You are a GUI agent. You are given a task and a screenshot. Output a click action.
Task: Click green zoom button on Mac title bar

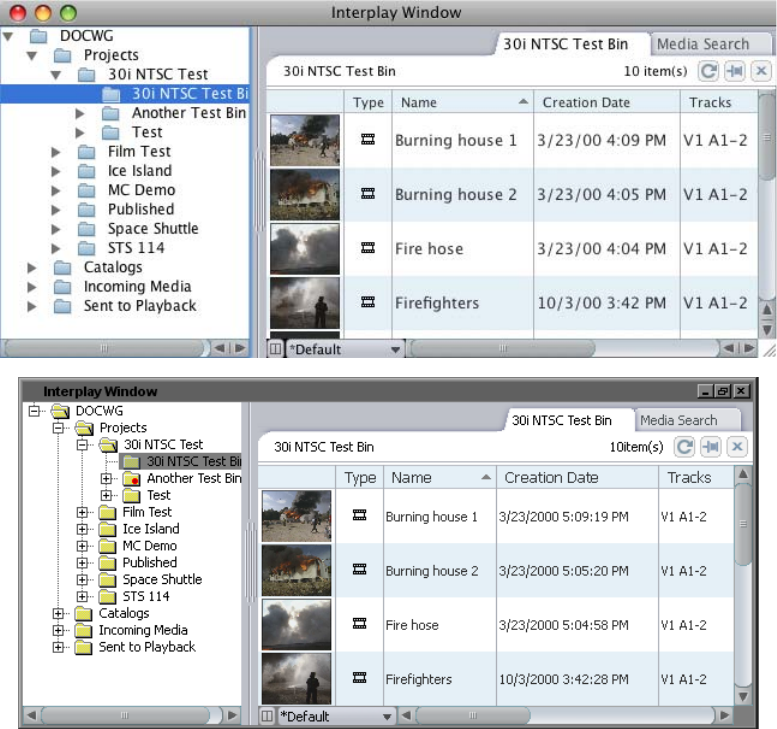(68, 13)
